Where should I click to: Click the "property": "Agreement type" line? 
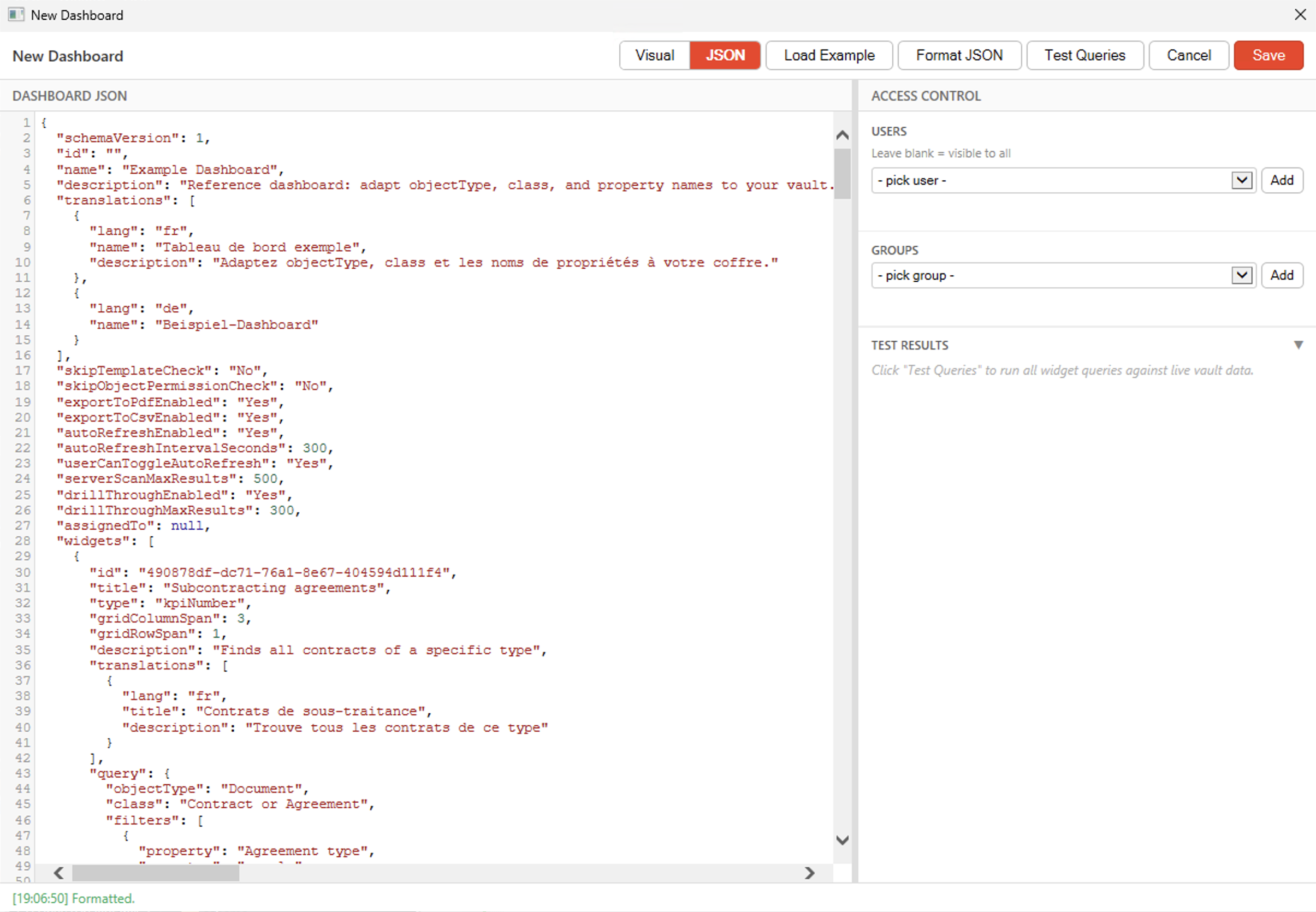256,851
